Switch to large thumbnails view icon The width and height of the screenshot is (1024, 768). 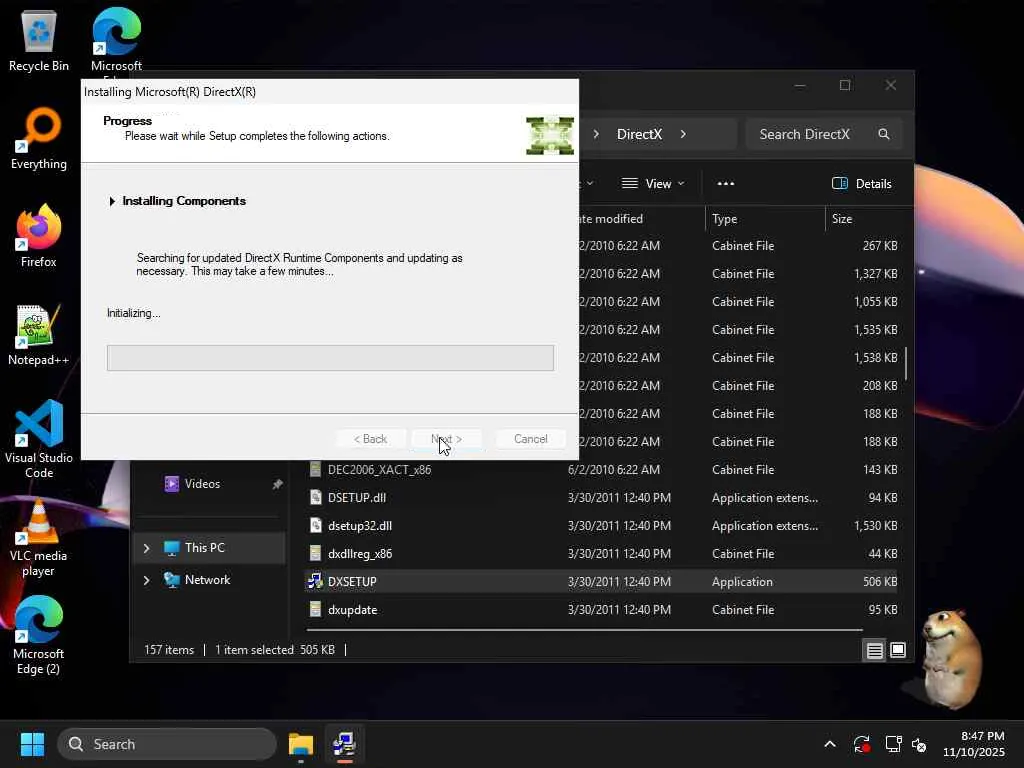coord(898,650)
